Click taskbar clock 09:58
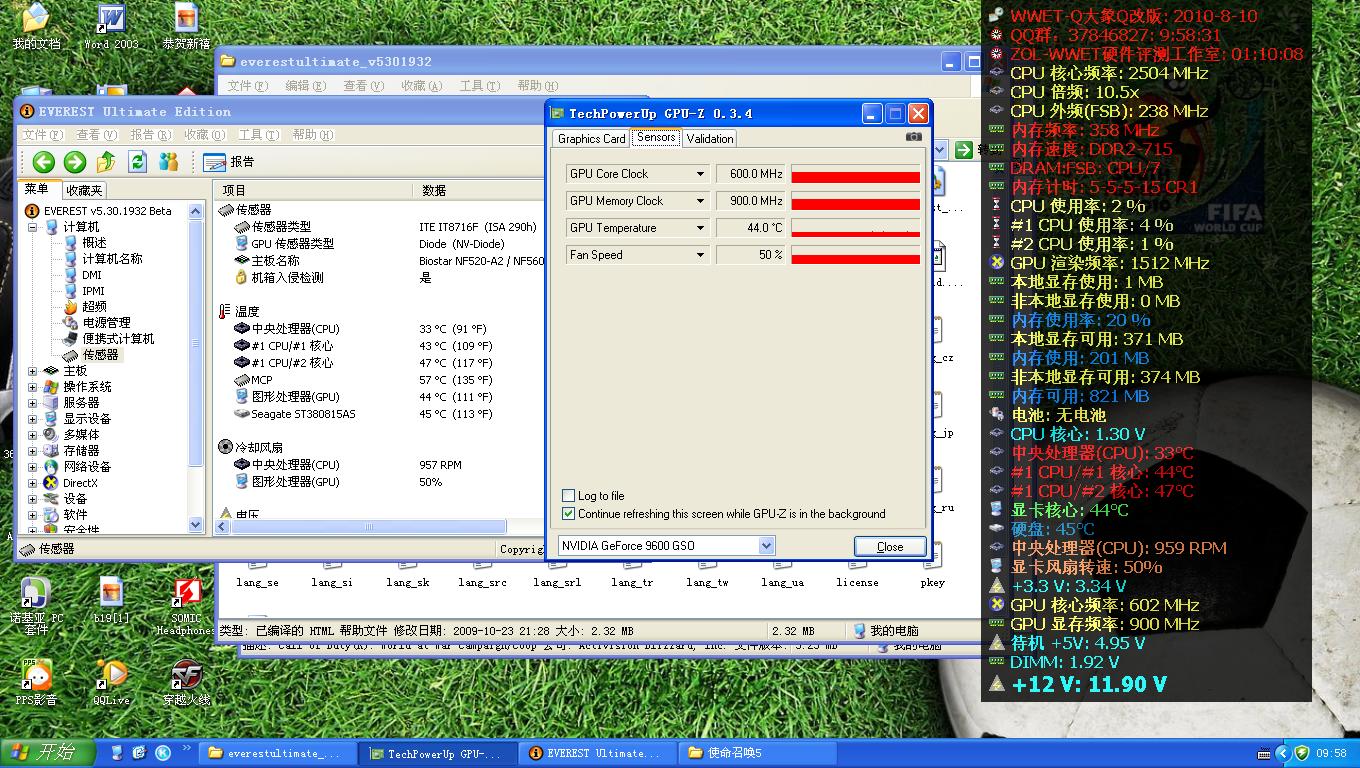The width and height of the screenshot is (1360, 768). click(1332, 753)
